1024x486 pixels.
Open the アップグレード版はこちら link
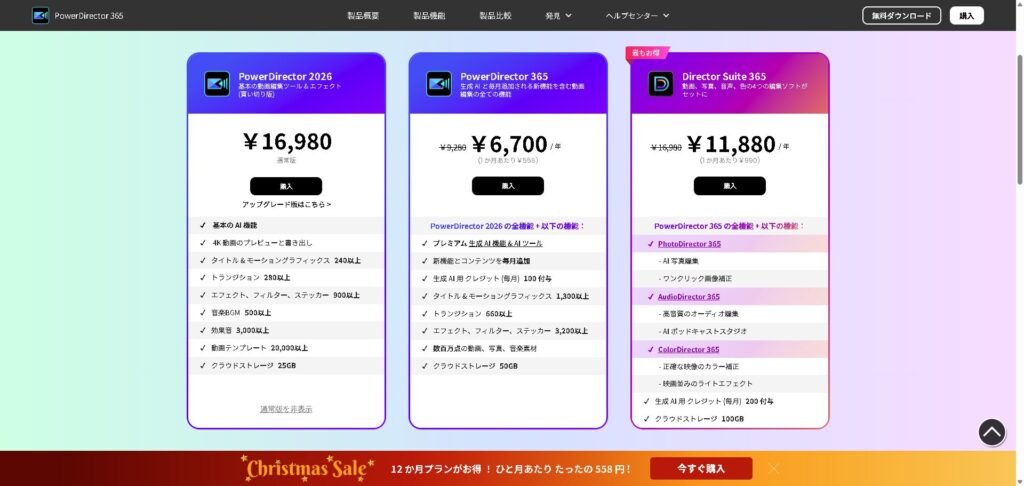pyautogui.click(x=286, y=204)
